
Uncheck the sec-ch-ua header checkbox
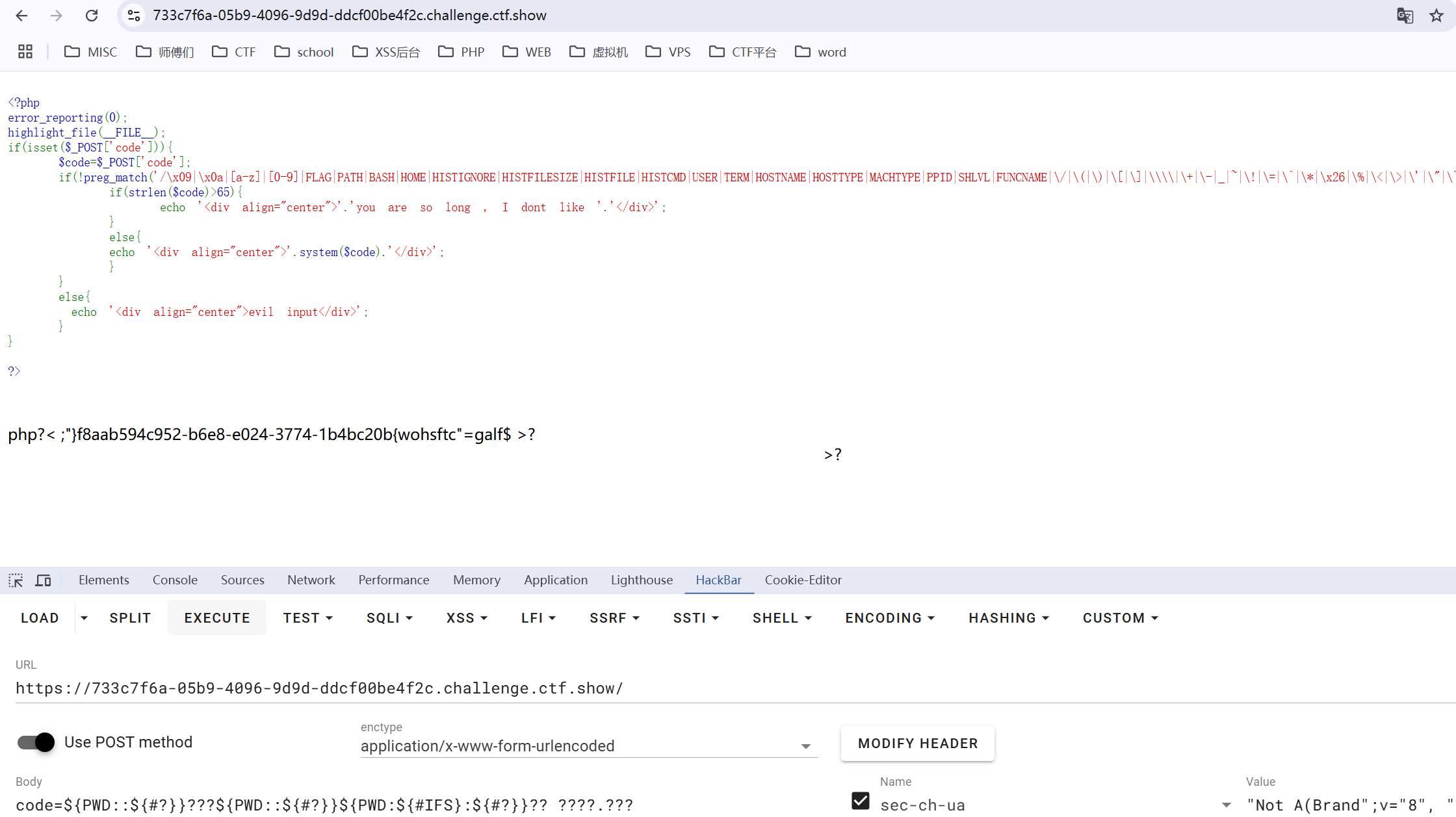point(861,801)
